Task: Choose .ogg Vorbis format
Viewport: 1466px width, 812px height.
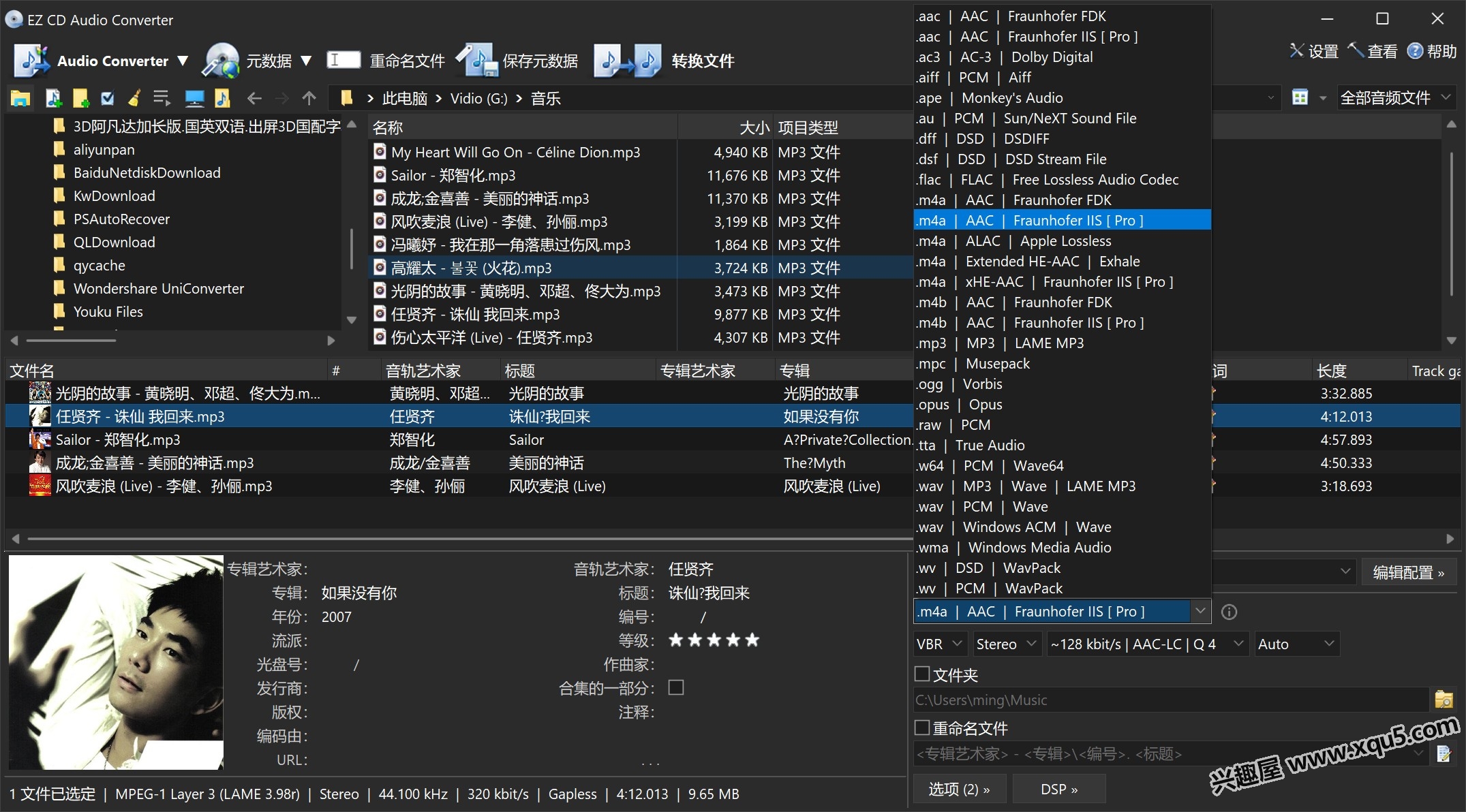Action: point(1062,384)
